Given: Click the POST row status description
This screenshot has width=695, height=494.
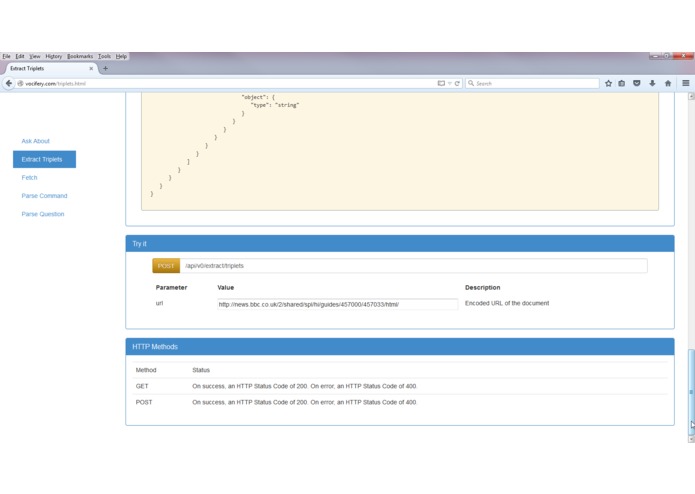Looking at the screenshot, I should tap(305, 402).
